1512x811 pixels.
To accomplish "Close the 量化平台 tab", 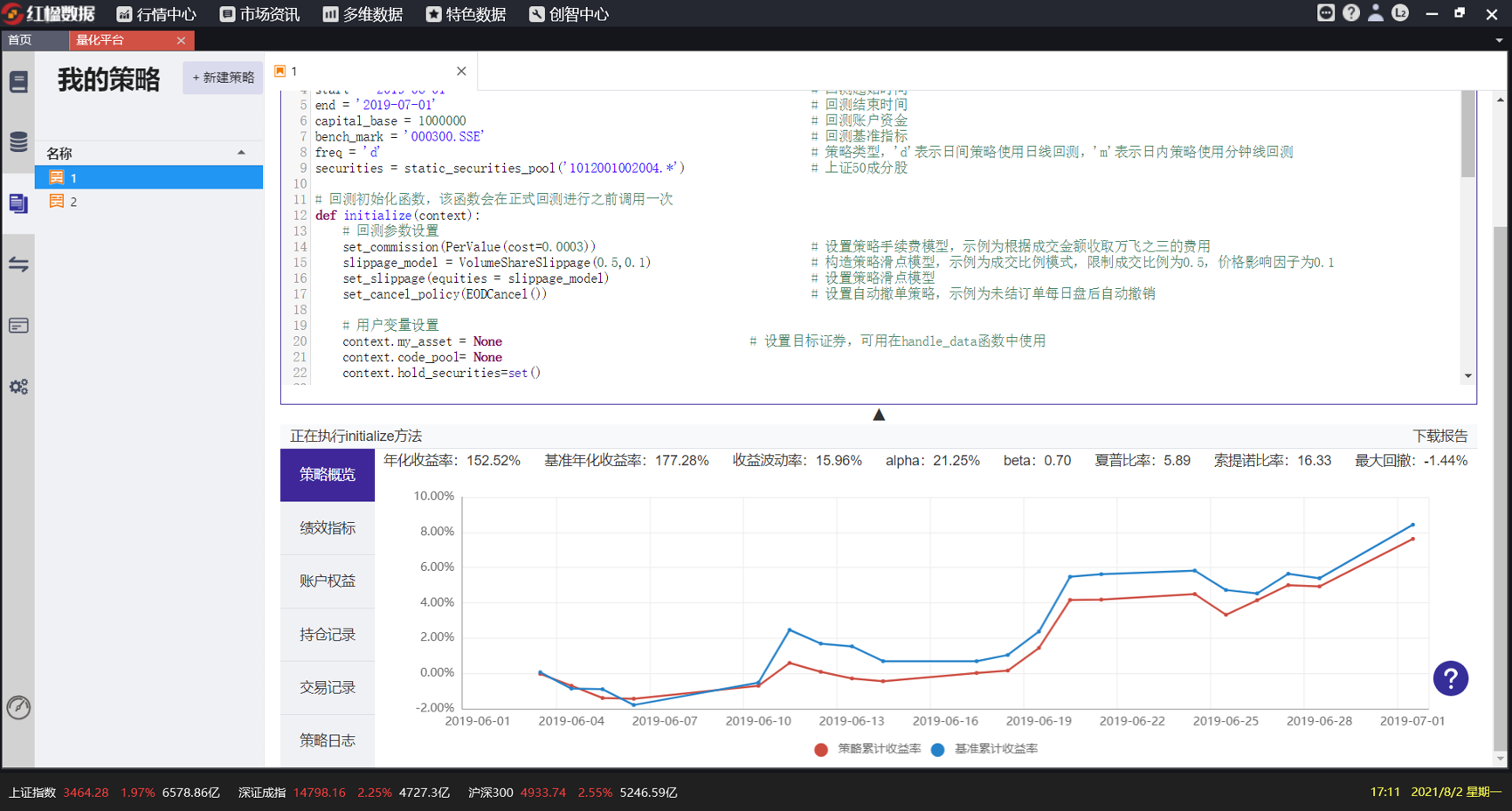I will (181, 40).
